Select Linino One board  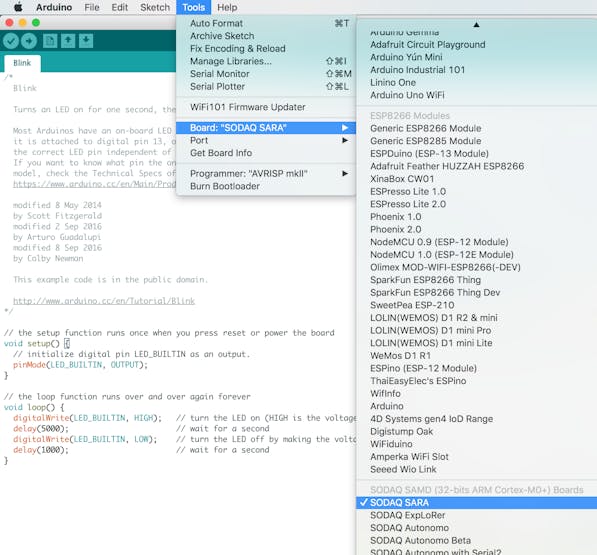click(477, 82)
